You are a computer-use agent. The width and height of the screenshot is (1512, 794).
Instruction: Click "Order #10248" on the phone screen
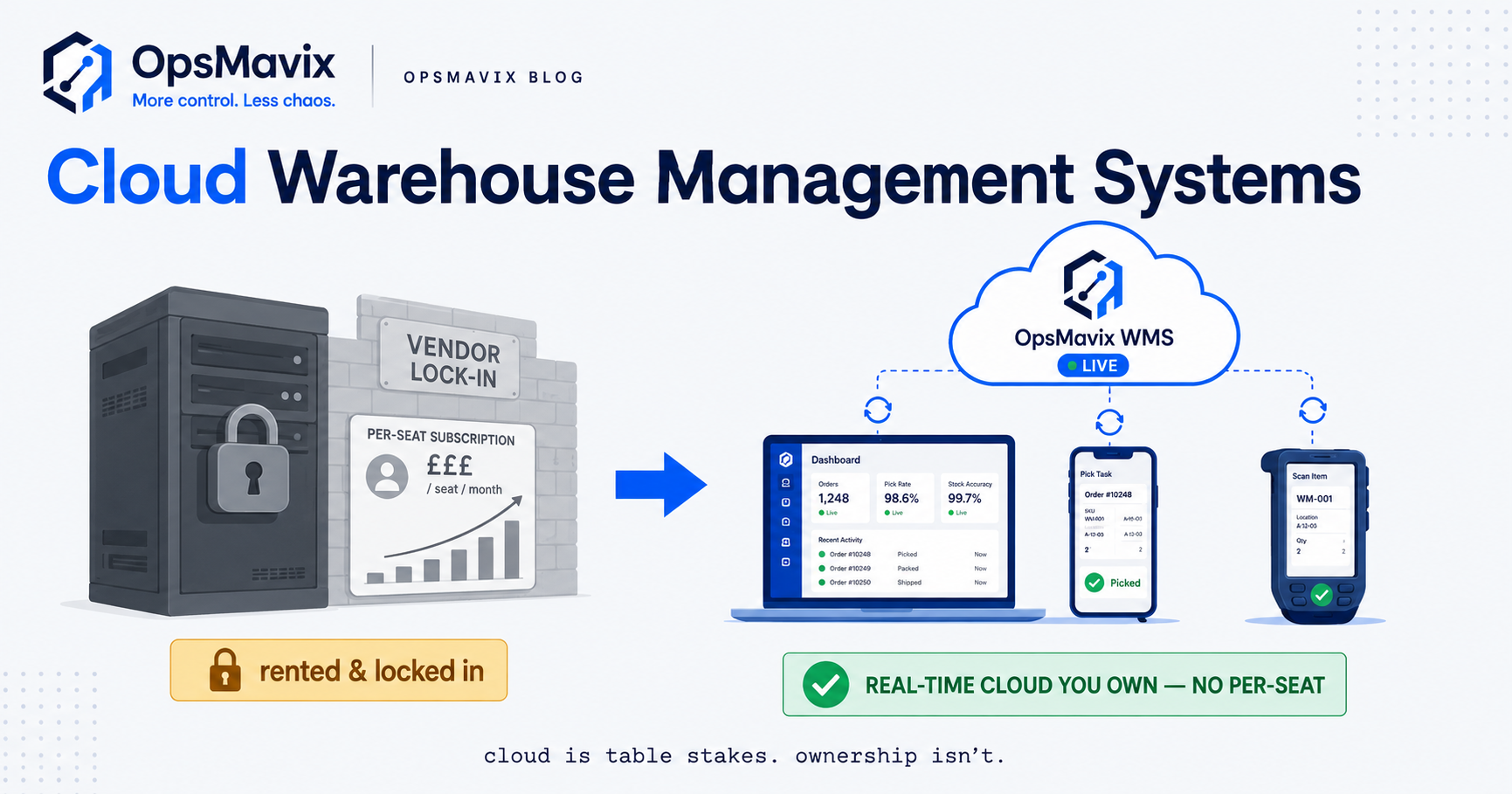[1108, 494]
